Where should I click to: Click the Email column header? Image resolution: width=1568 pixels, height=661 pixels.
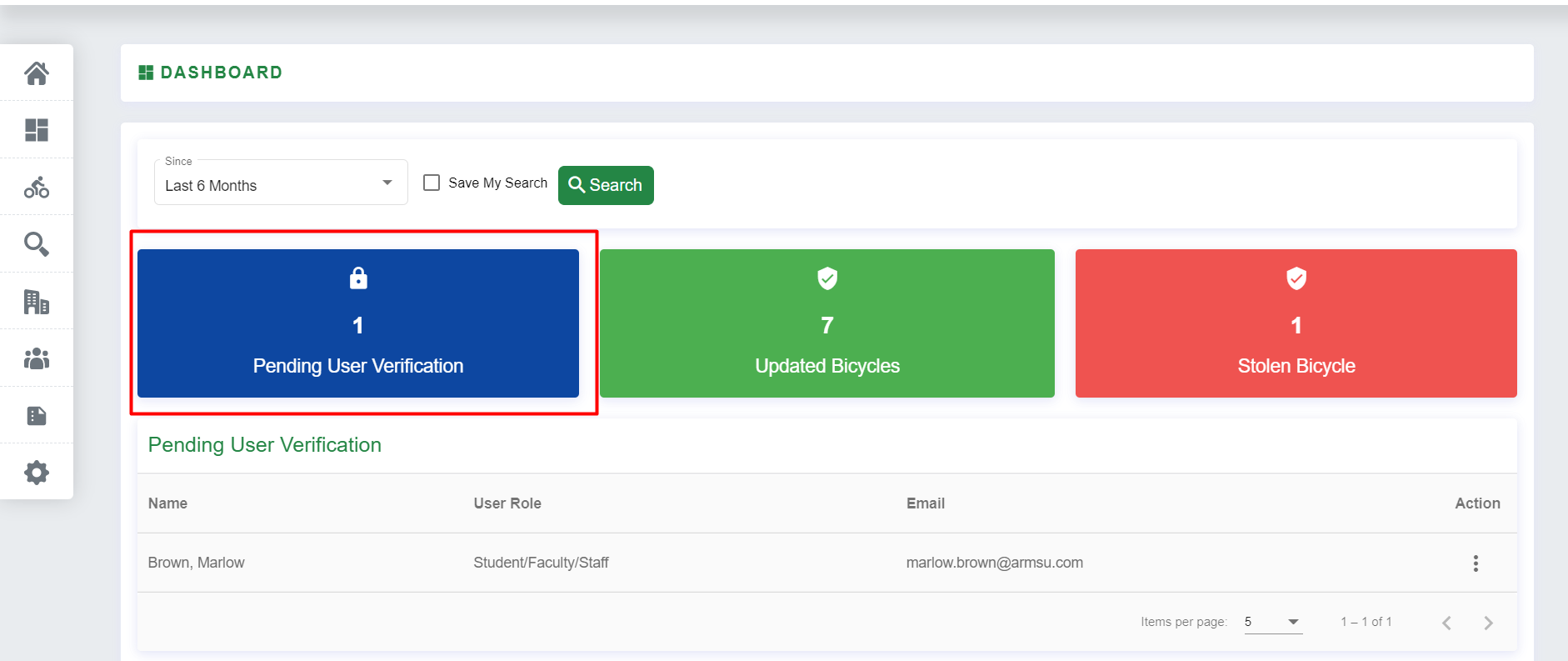[926, 503]
